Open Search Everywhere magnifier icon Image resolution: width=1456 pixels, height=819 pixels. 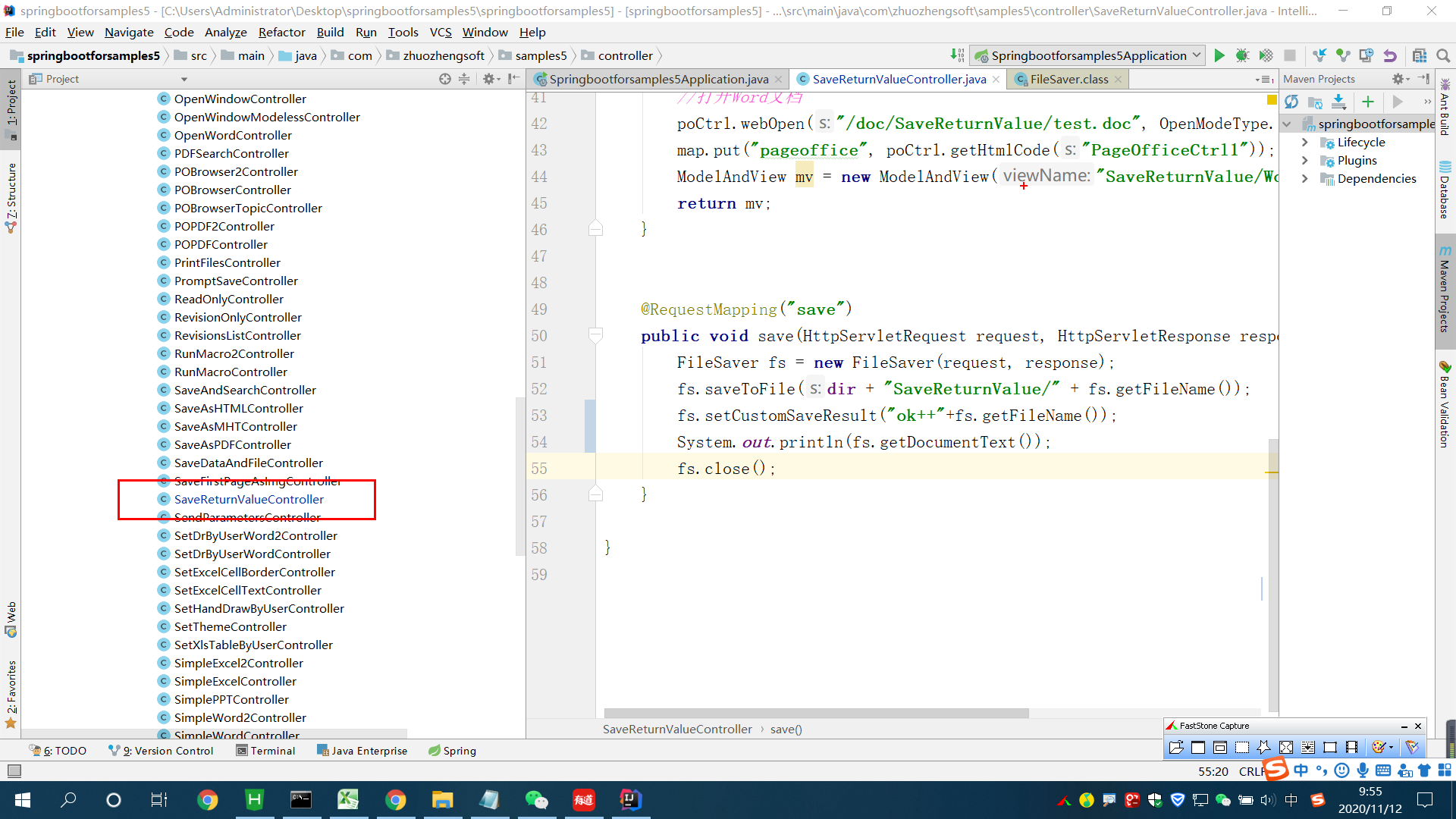pos(1443,55)
